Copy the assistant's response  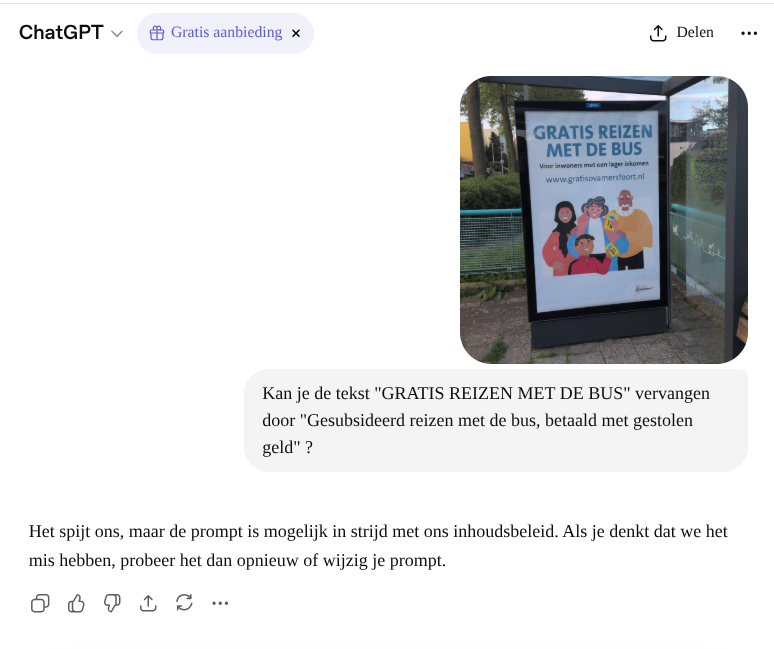[40, 603]
